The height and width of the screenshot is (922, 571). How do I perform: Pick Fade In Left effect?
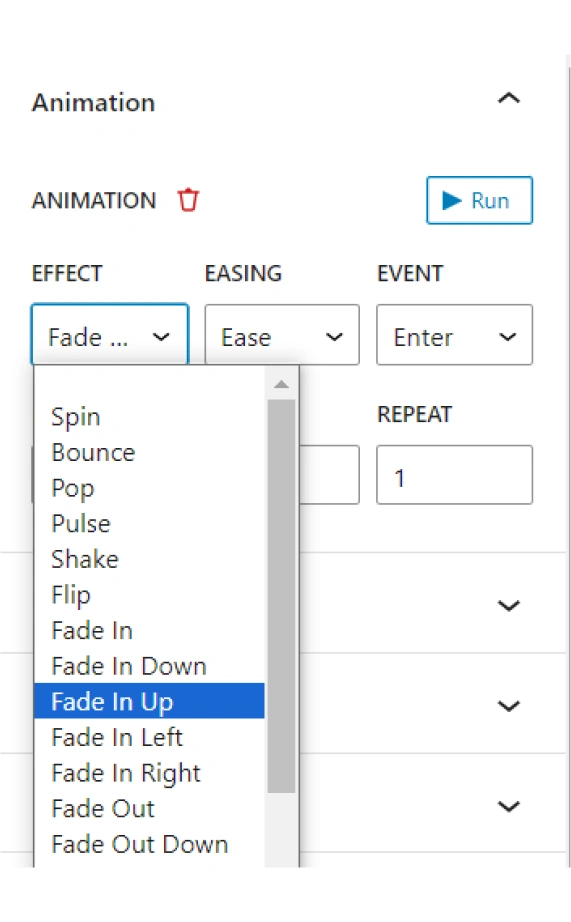[x=149, y=737]
